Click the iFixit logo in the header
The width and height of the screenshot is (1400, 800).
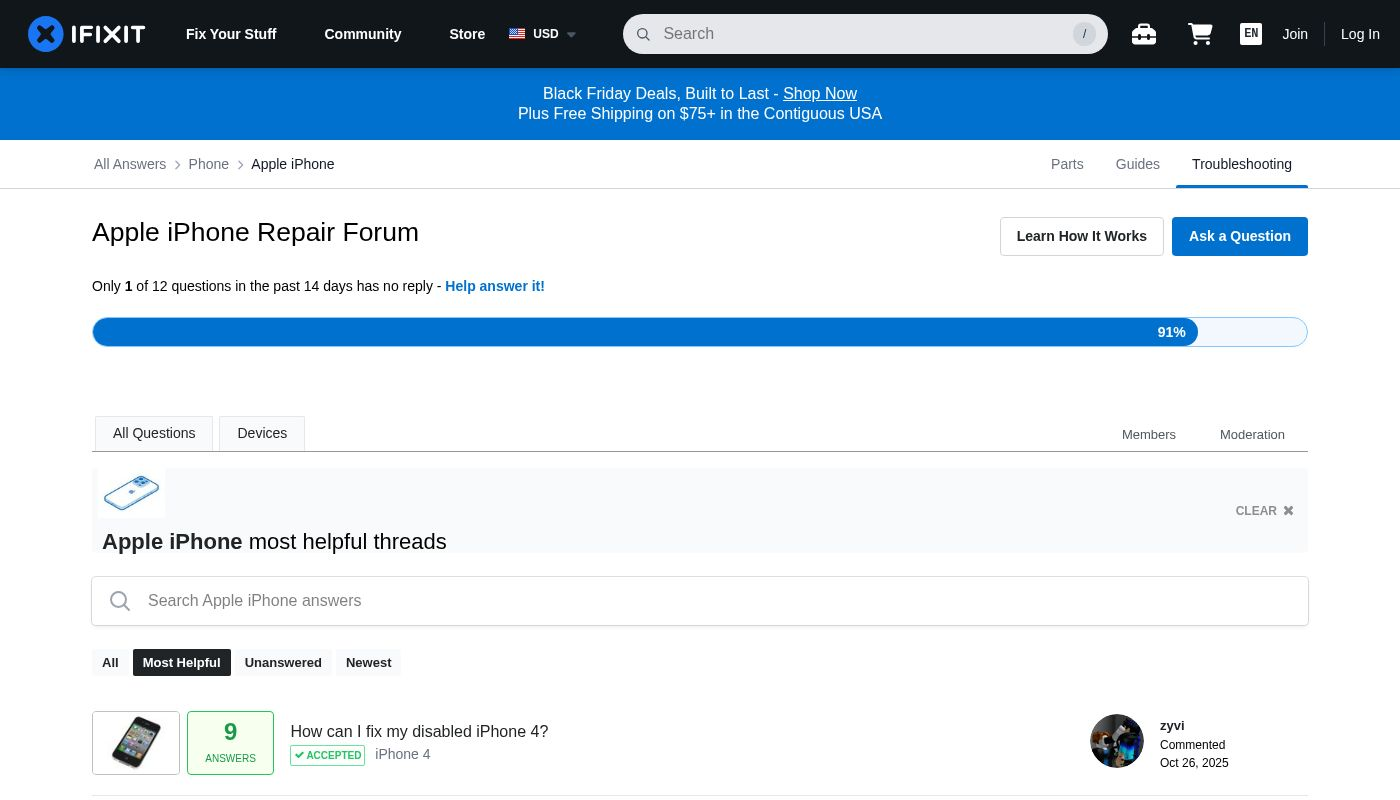86,34
